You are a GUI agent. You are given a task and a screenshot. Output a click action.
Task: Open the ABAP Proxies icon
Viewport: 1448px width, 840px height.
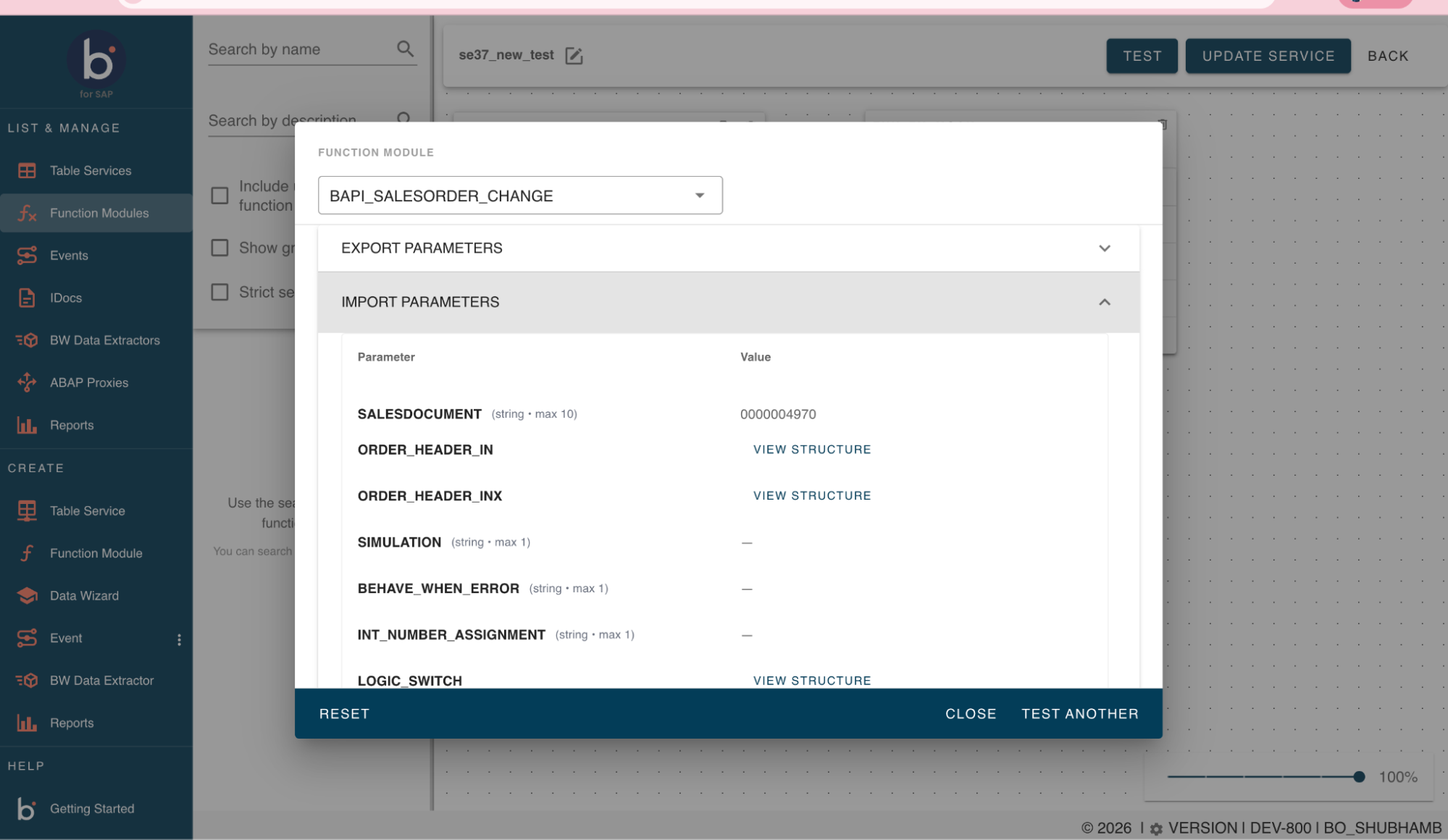pyautogui.click(x=27, y=382)
